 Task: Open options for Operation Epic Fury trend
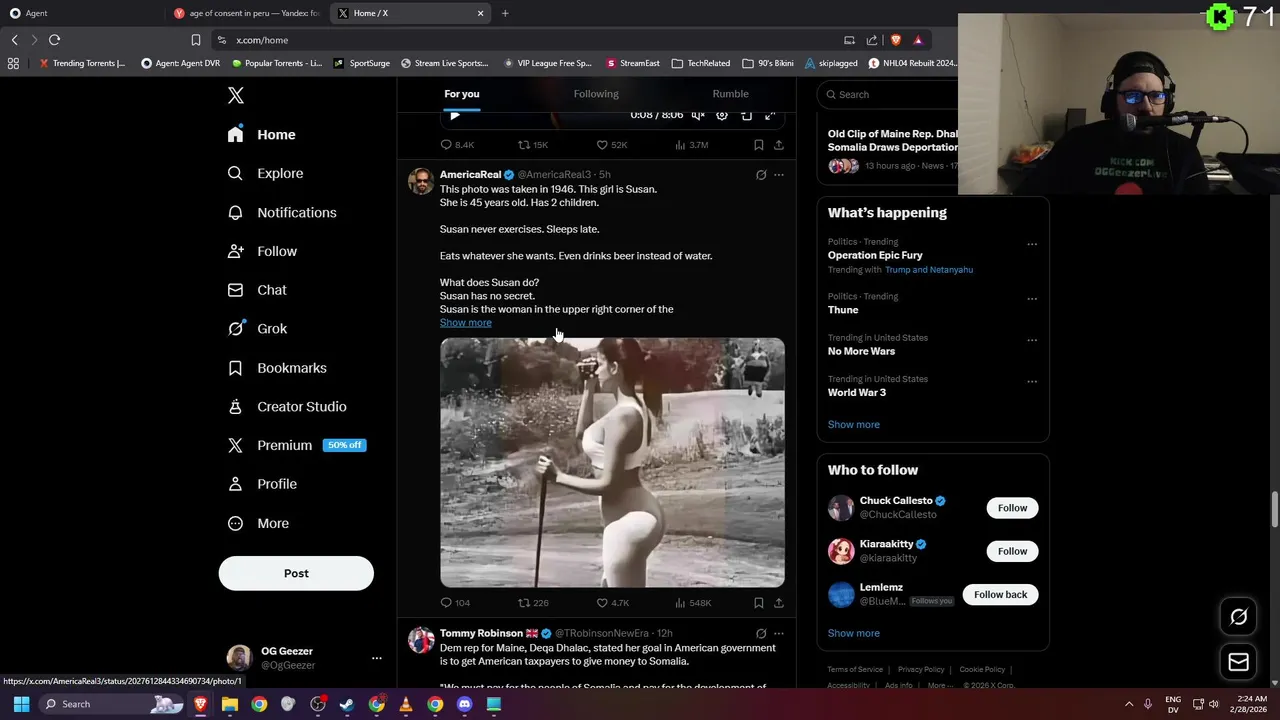[1032, 244]
